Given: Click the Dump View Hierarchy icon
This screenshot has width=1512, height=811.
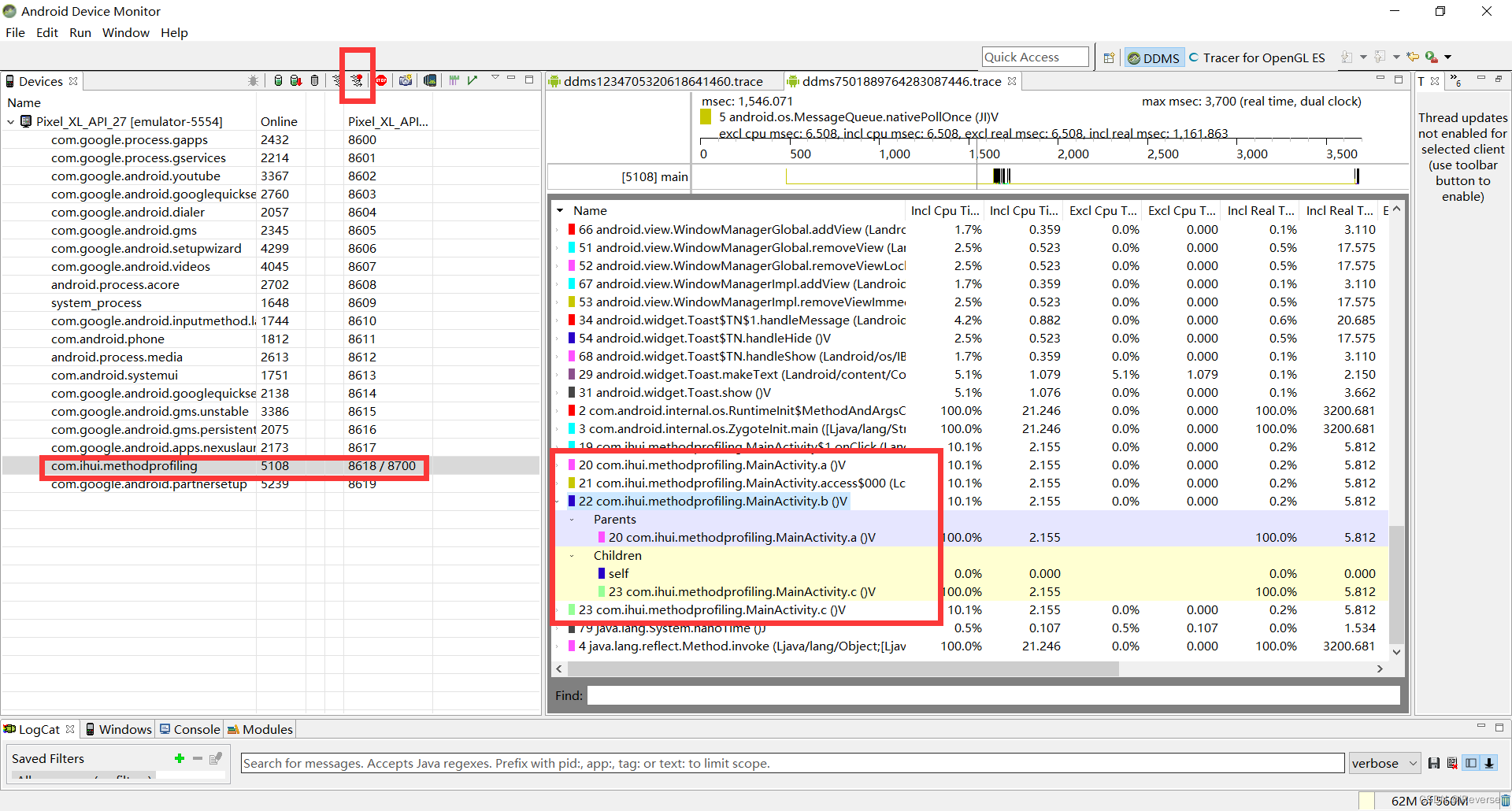Looking at the screenshot, I should coord(430,80).
